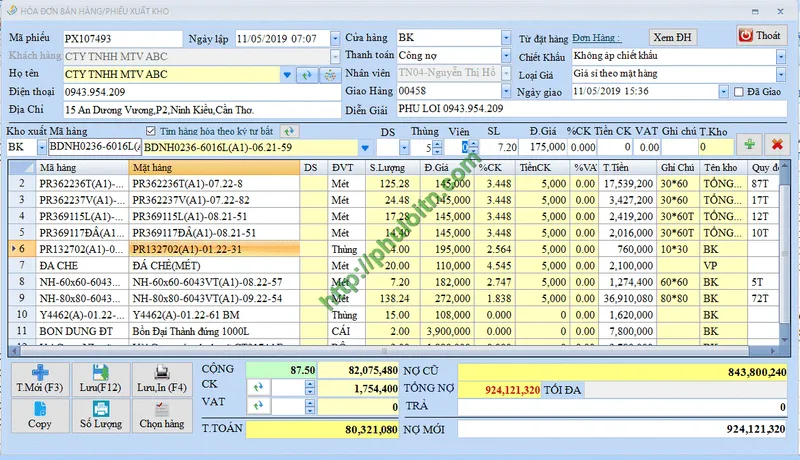This screenshot has width=800, height=460.
Task: Click the Mã phiếu field PX107493
Action: (x=122, y=39)
